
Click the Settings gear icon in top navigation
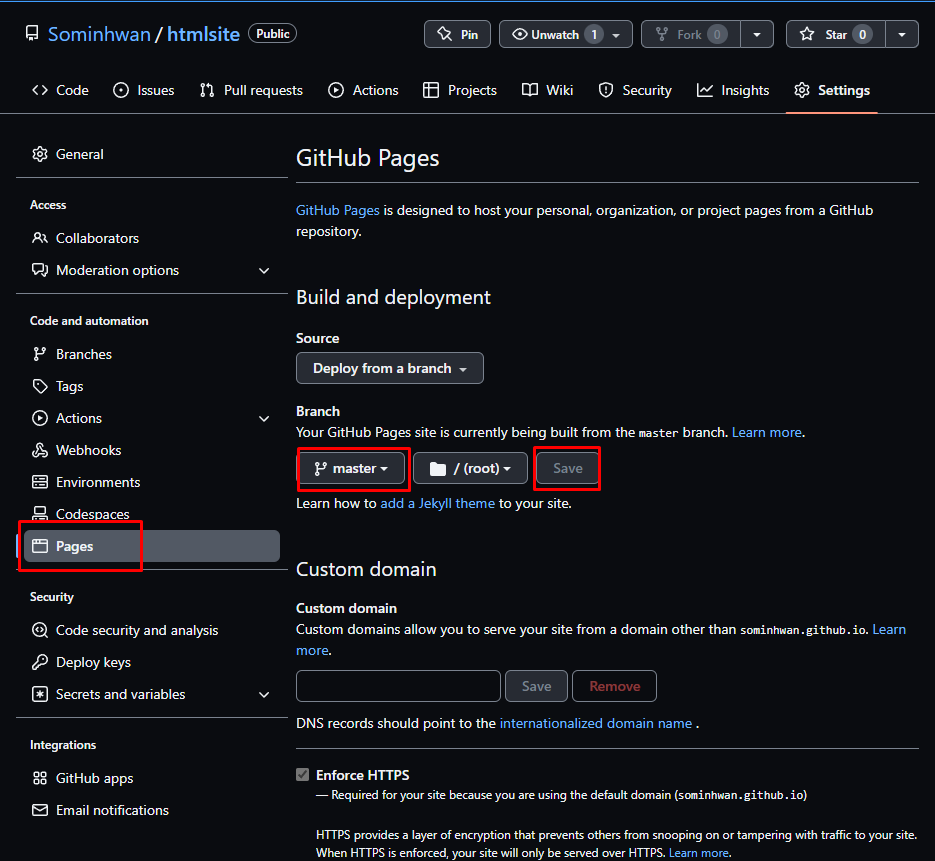coord(802,90)
